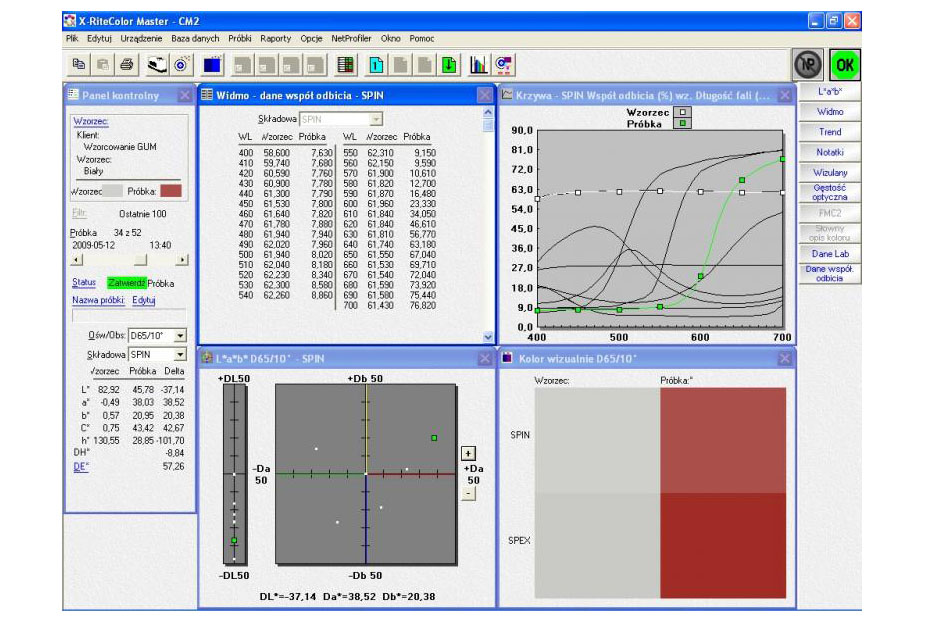Screen dimensions: 930x620
Task: Click the Gęstość optyczna side button
Action: [x=830, y=192]
